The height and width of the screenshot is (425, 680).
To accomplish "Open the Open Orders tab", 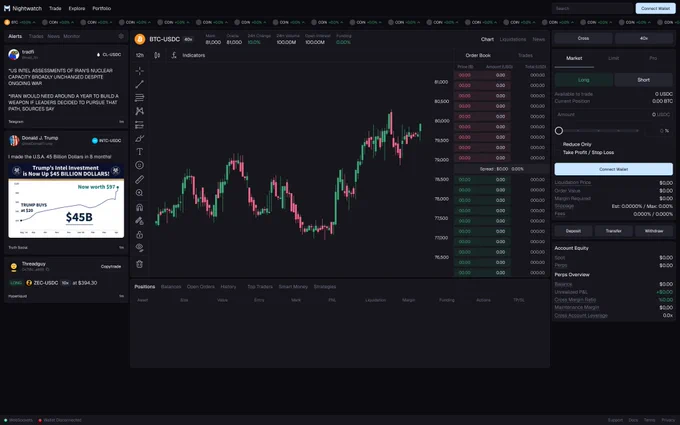I will pos(201,287).
